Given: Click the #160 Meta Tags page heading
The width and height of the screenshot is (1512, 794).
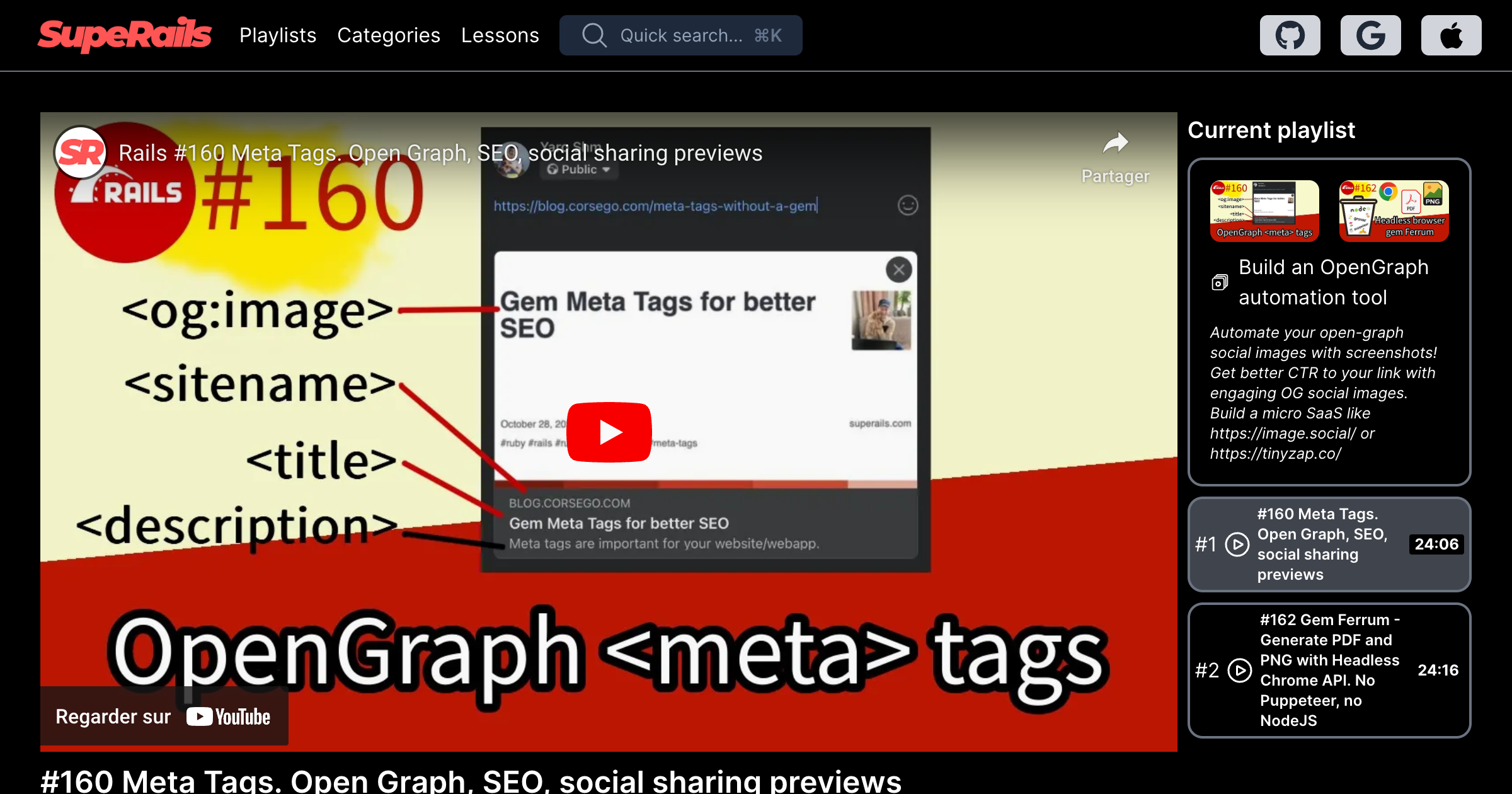Looking at the screenshot, I should click(x=471, y=781).
